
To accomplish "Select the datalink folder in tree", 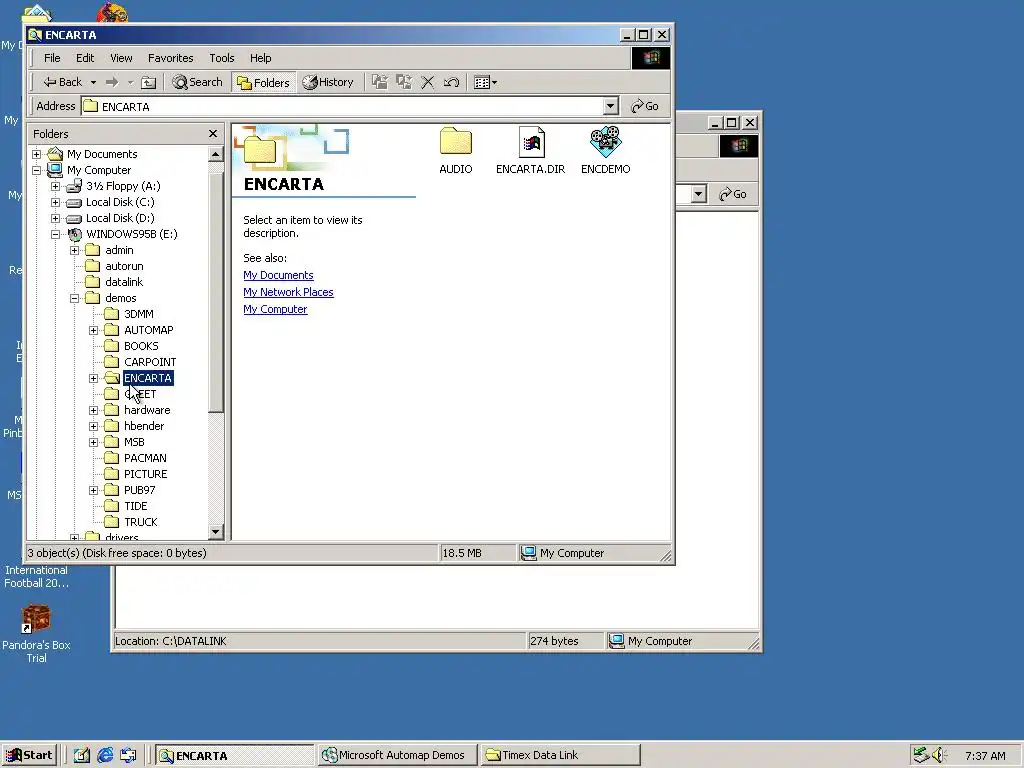I will (124, 282).
